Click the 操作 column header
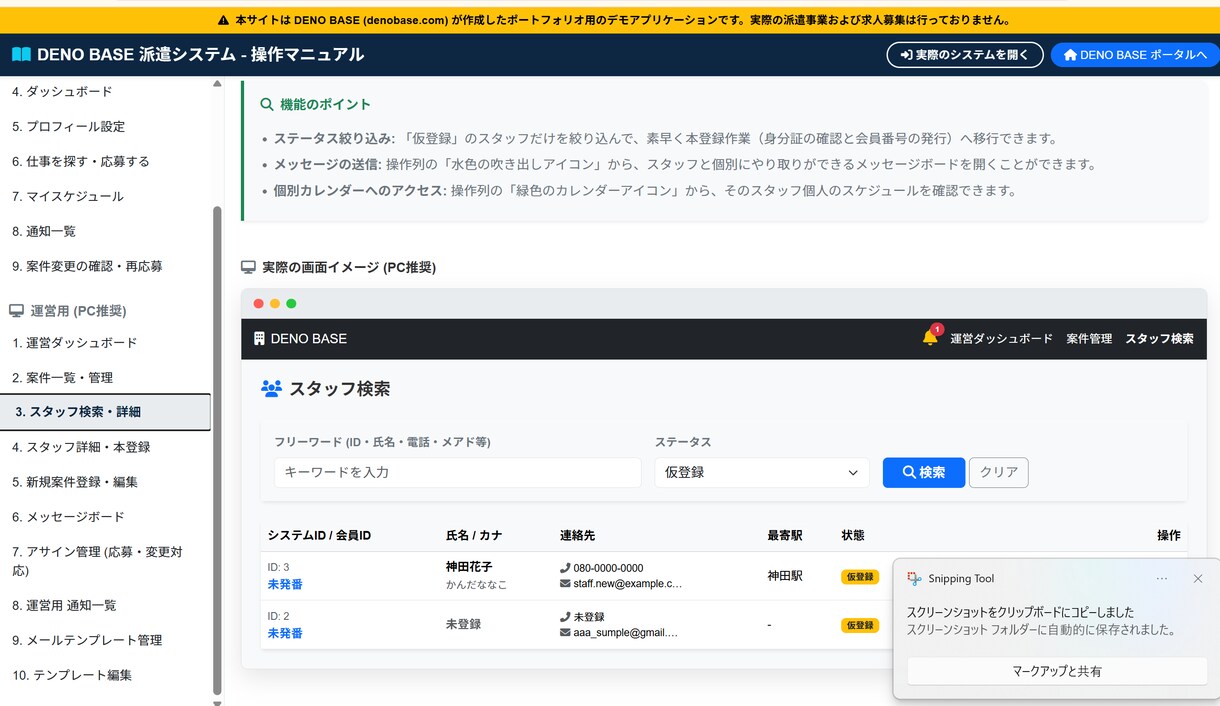This screenshot has height=706, width=1220. click(x=1169, y=536)
